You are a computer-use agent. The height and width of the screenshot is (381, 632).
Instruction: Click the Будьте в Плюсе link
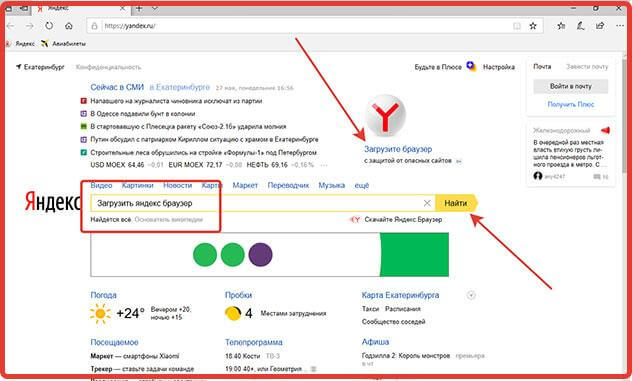[438, 67]
